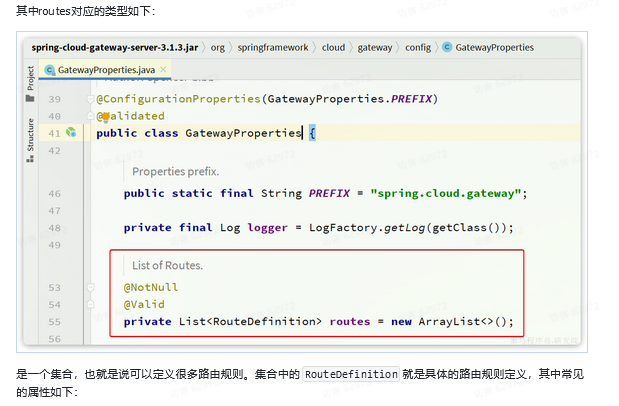
Task: Click the GatewayProperties breadcrumb class entry
Action: pos(494,47)
